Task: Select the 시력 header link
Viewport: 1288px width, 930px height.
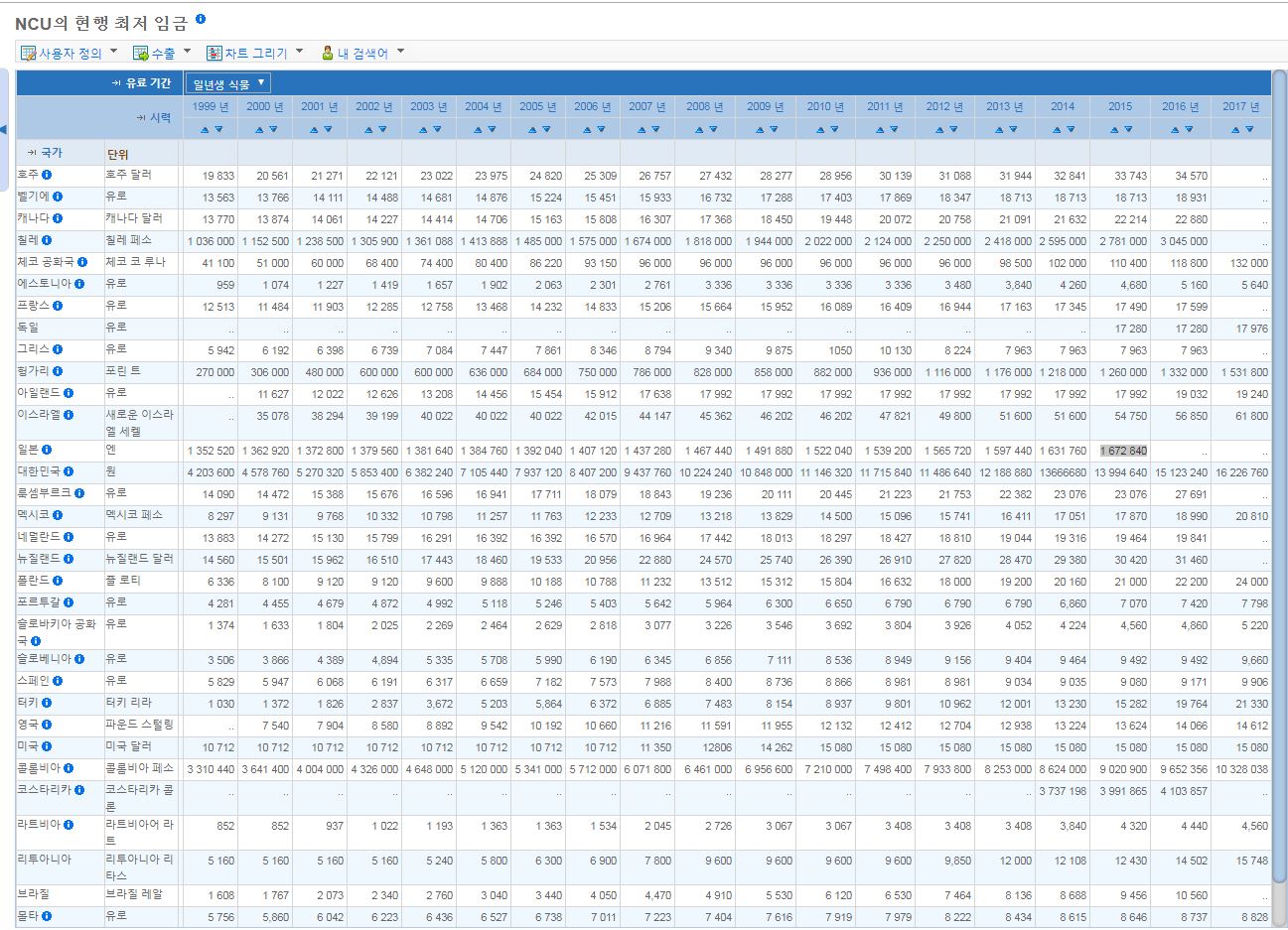Action: (x=159, y=118)
